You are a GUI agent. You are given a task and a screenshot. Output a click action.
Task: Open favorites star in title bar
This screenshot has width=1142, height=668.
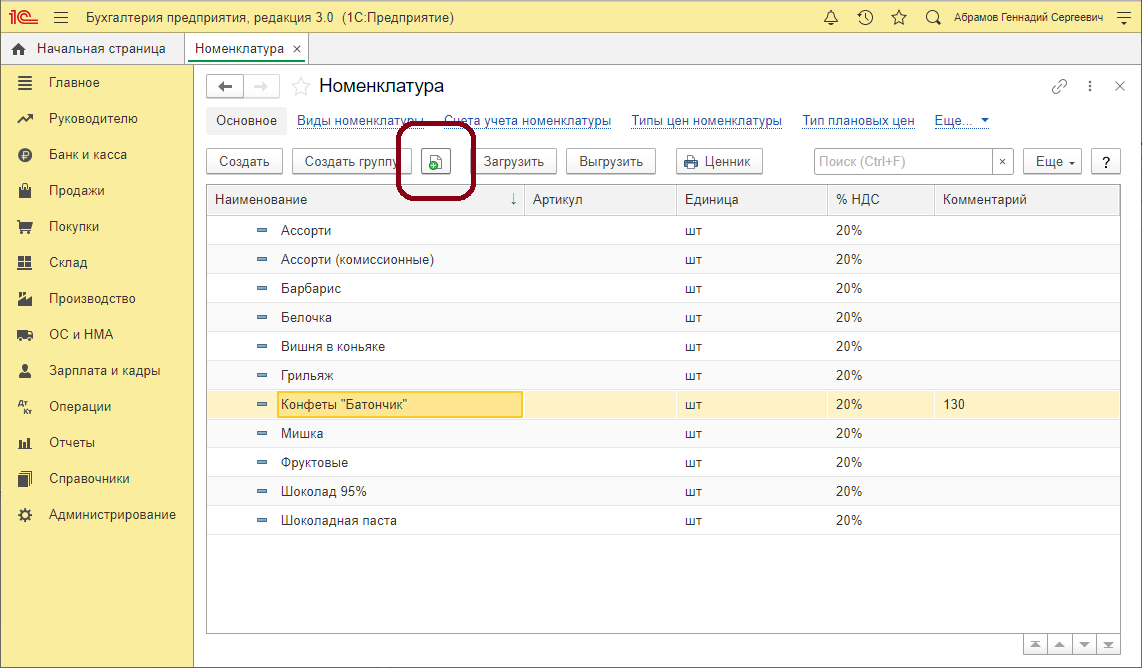[x=899, y=18]
